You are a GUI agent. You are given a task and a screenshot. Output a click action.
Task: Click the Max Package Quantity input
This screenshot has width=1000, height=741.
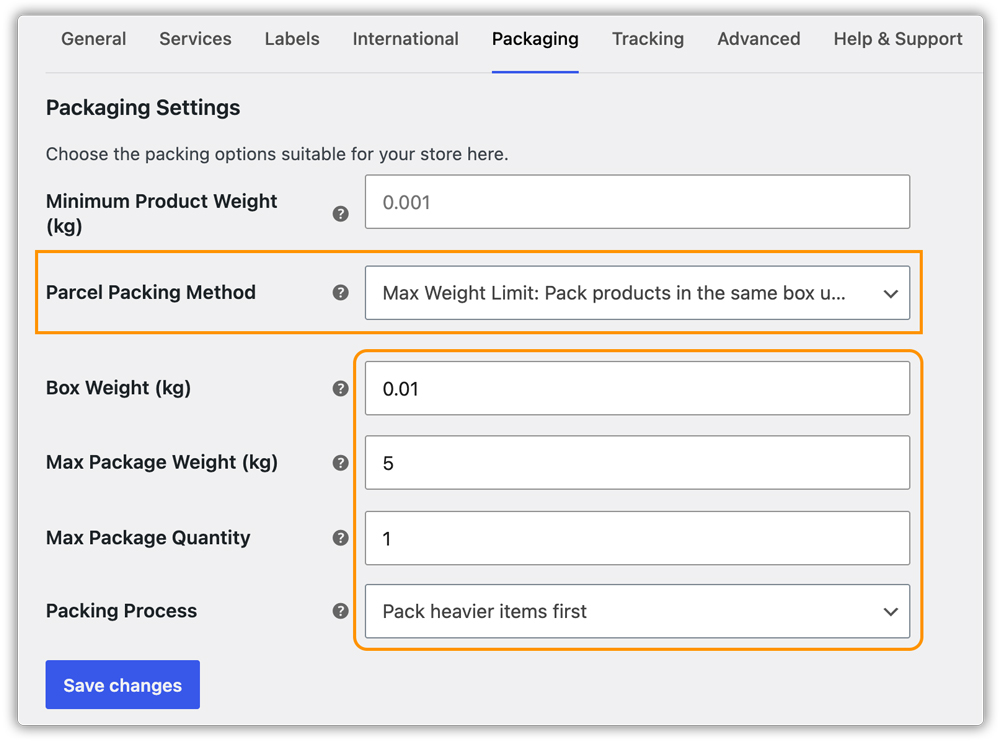point(637,538)
